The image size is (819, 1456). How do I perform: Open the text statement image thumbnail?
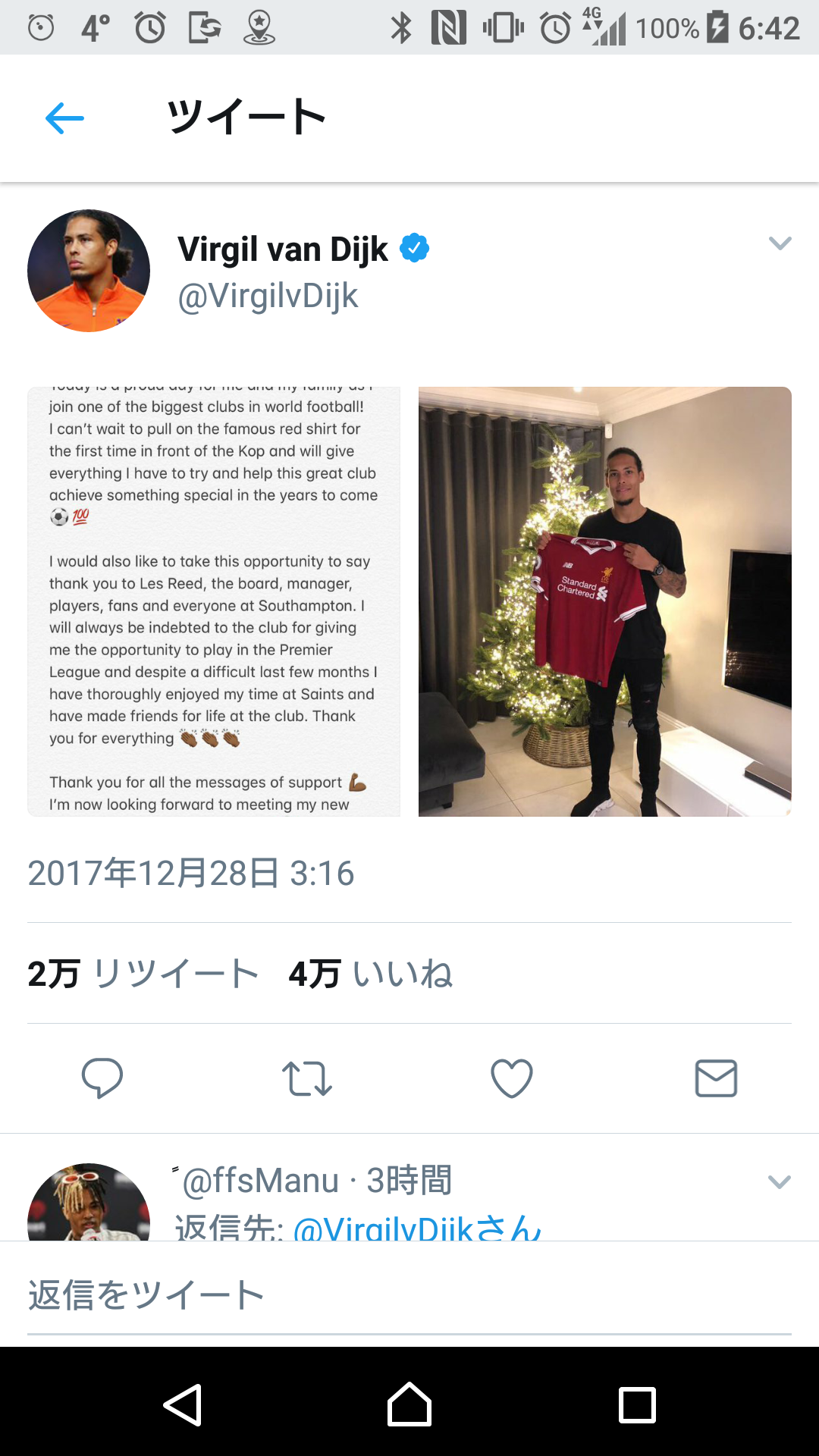point(214,601)
